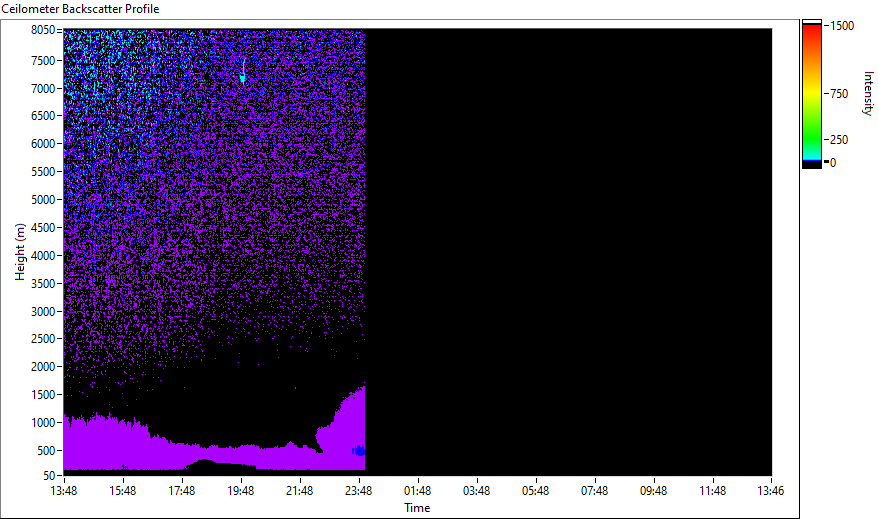This screenshot has height=519, width=878.
Task: Click the intensity color ramp bar
Action: pos(811,94)
